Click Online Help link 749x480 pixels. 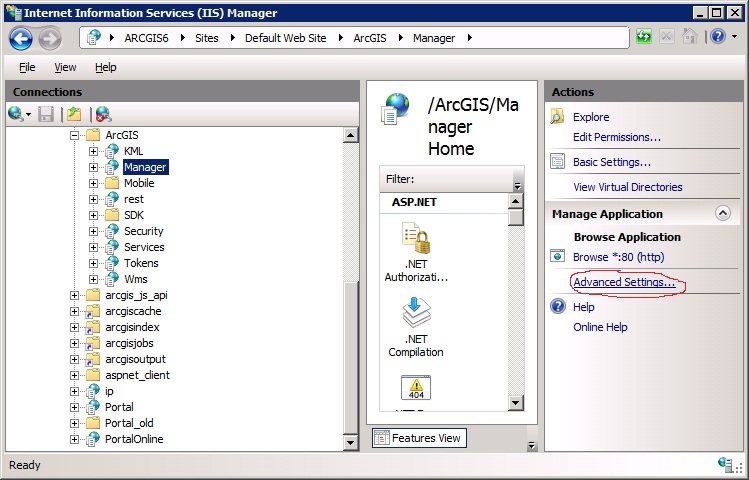(x=600, y=327)
